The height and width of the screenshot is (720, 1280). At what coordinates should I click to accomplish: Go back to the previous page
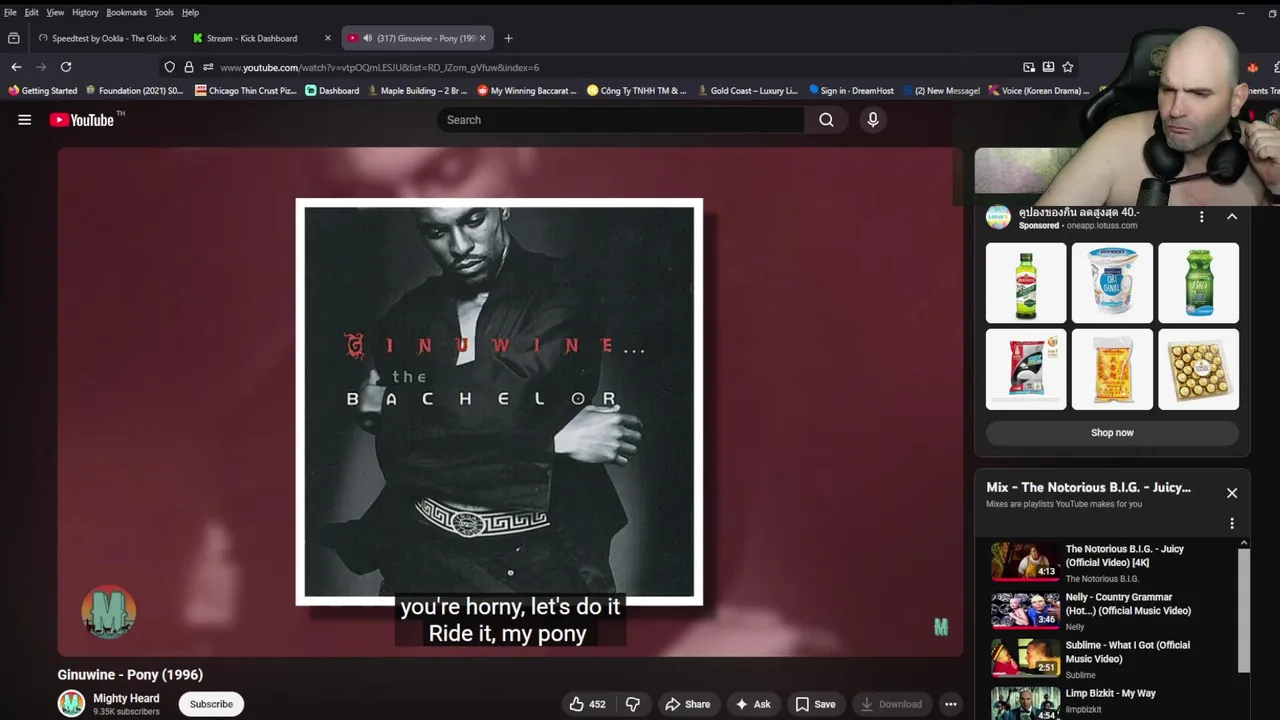pyautogui.click(x=16, y=67)
